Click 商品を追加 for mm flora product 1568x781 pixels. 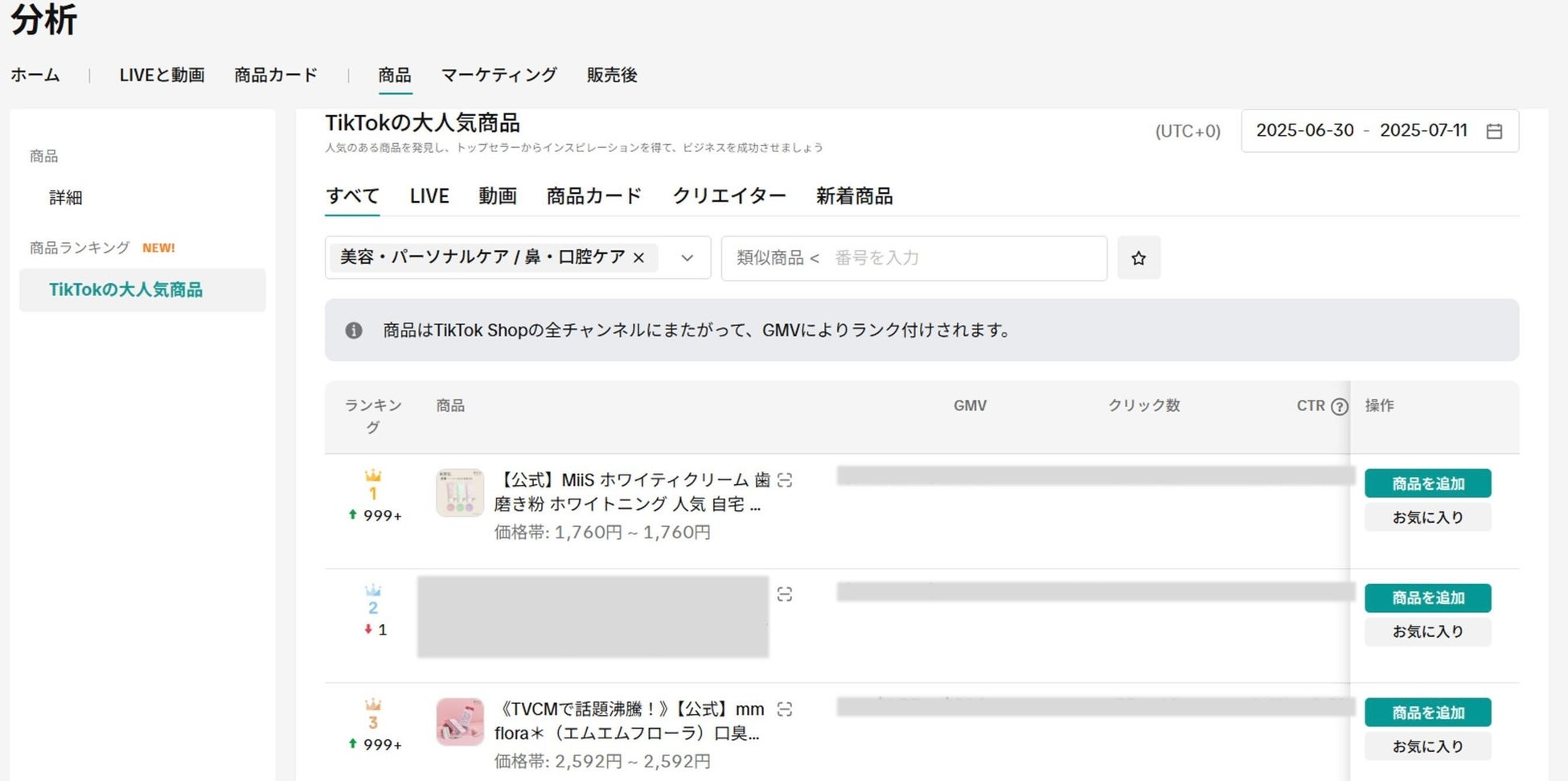point(1428,713)
